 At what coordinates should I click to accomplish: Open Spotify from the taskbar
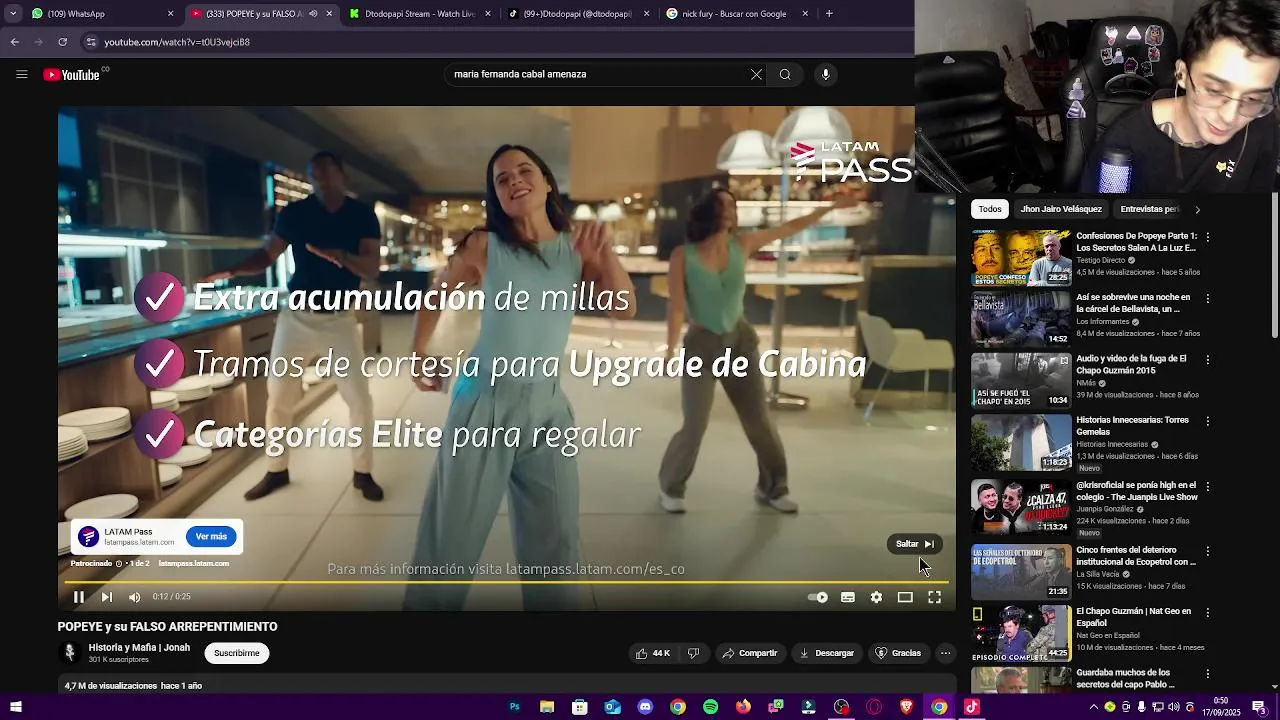pos(710,707)
